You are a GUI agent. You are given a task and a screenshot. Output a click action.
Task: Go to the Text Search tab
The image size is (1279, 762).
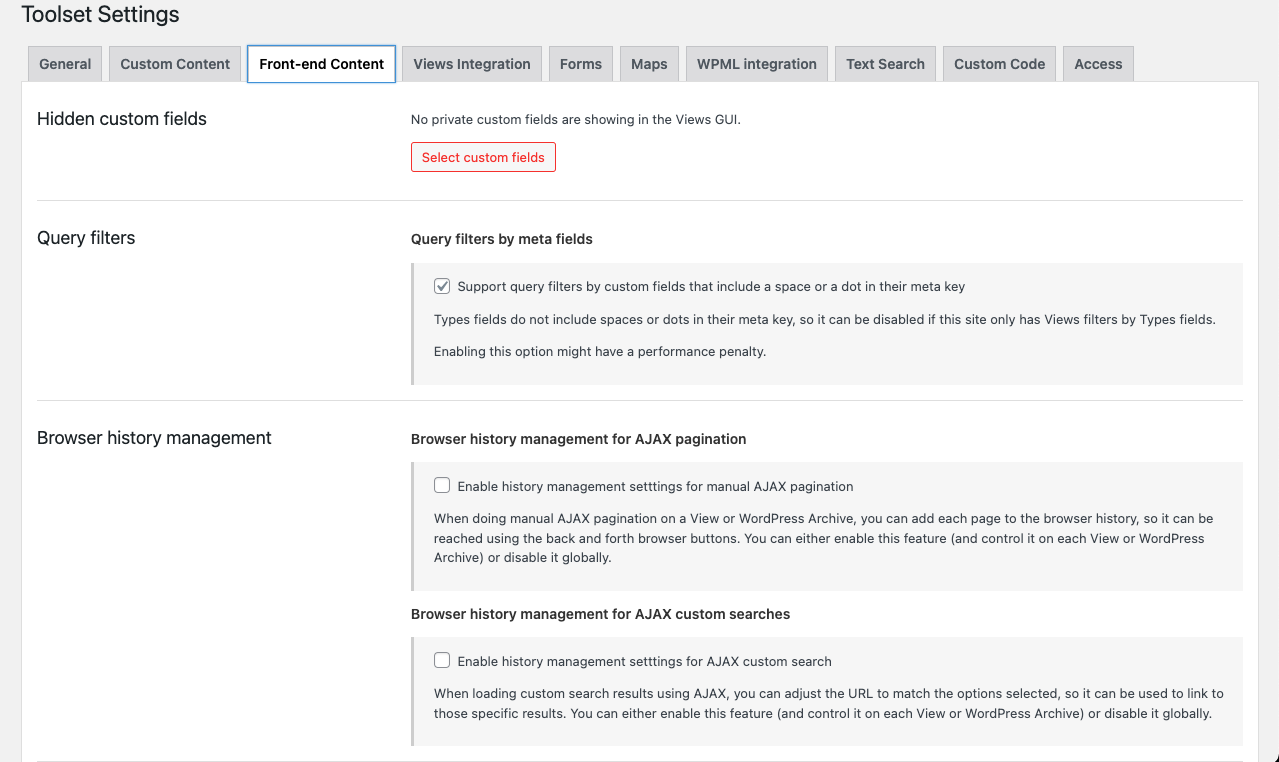(885, 64)
